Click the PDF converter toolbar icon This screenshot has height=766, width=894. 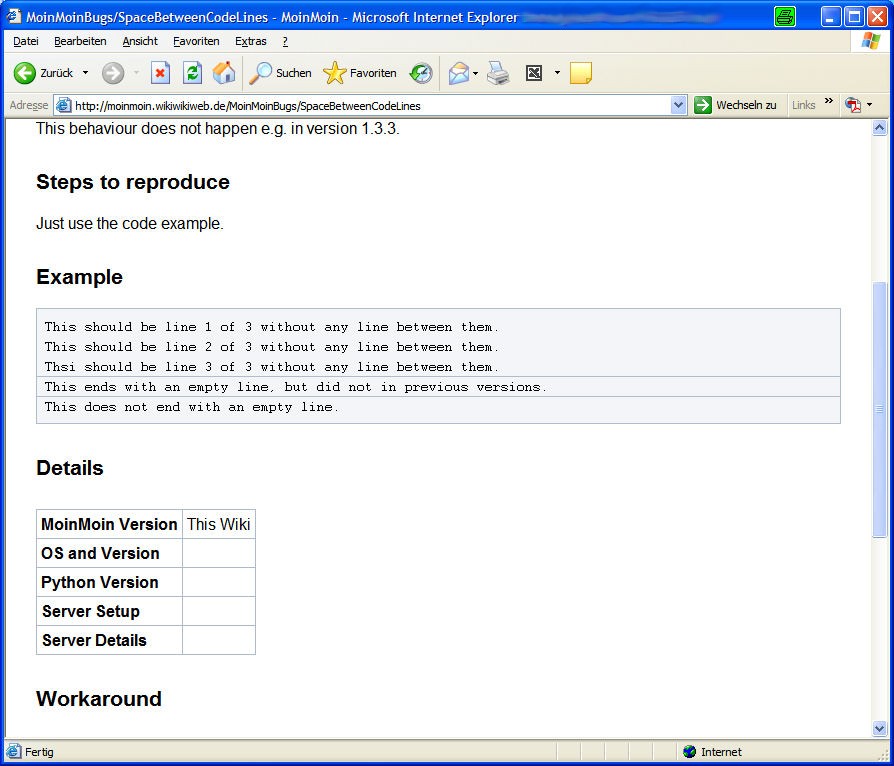tap(854, 105)
